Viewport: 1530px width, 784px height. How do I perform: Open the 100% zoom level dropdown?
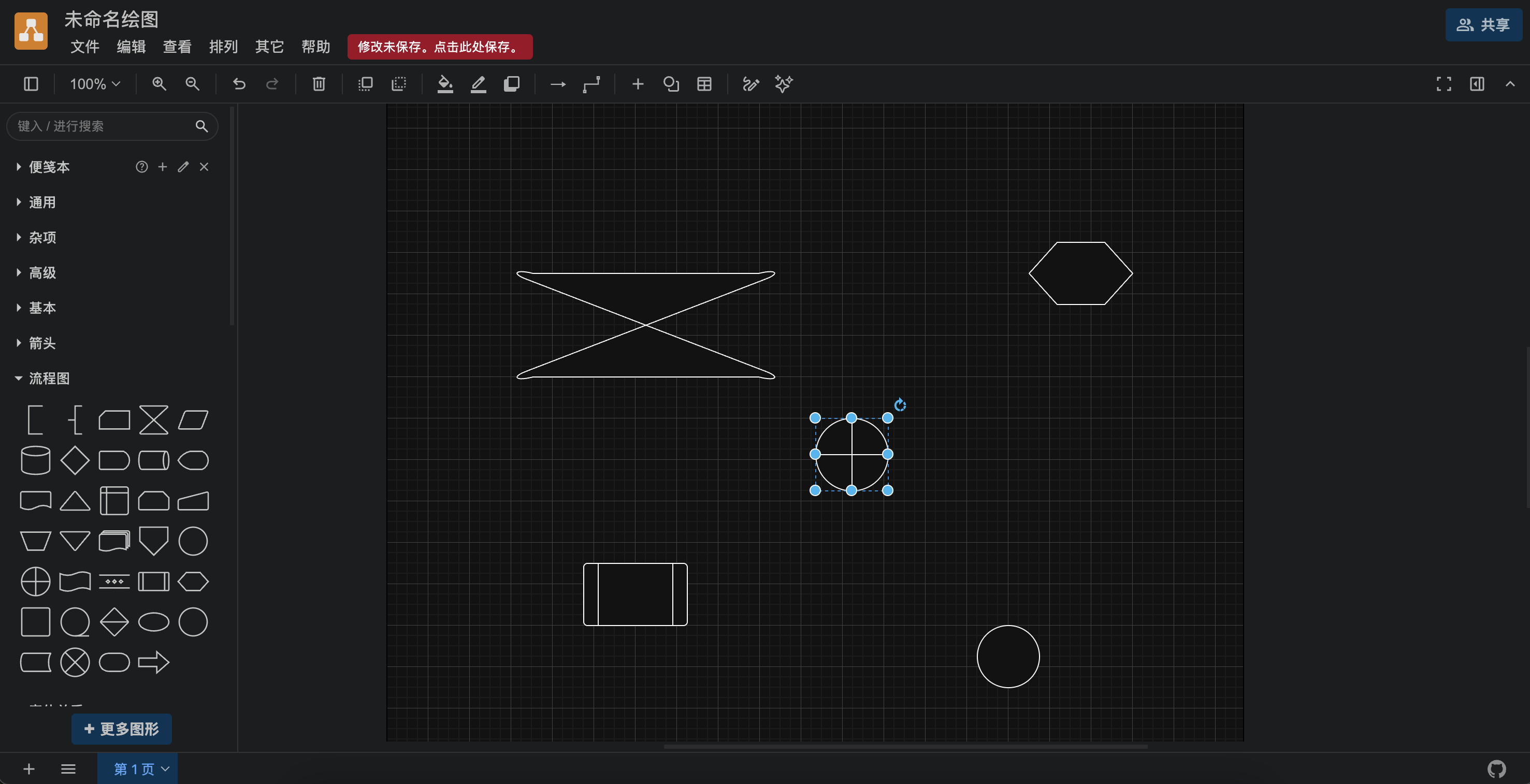pos(95,84)
